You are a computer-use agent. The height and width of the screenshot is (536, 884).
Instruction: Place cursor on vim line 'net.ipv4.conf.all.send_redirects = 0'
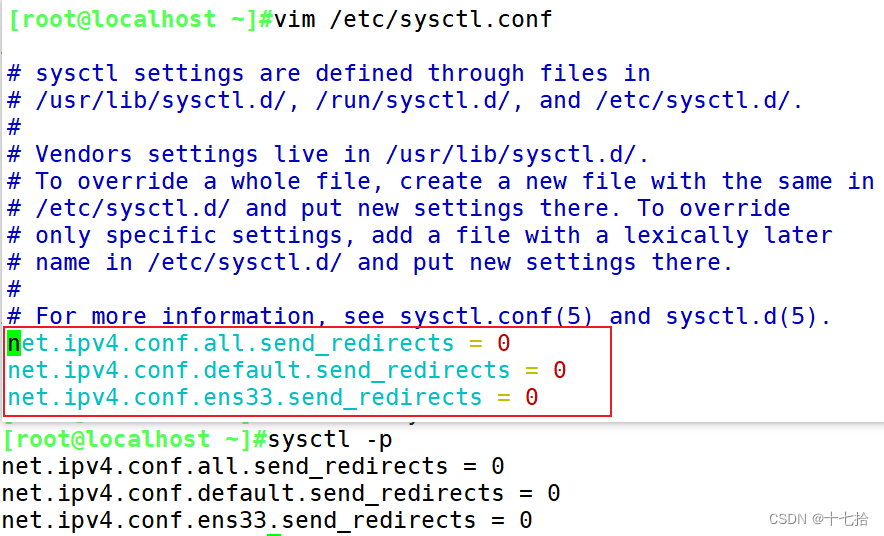tap(259, 344)
